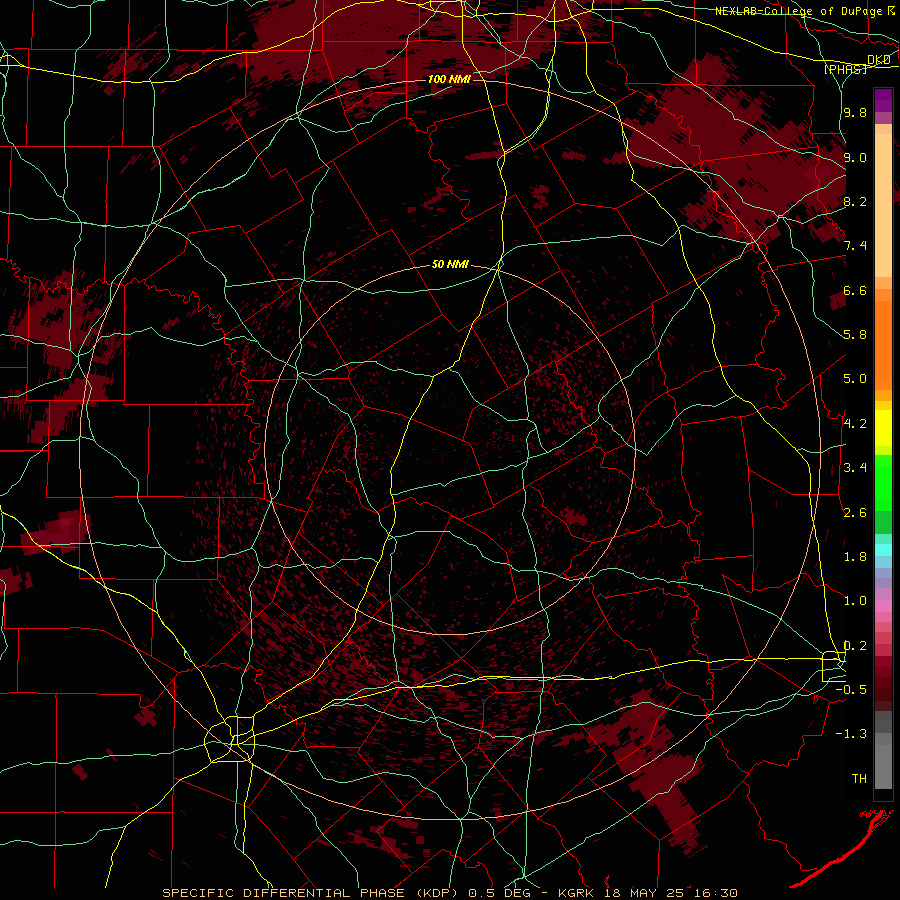Click the 2.6 scale value
Viewport: 900px width, 900px height.
tap(855, 512)
